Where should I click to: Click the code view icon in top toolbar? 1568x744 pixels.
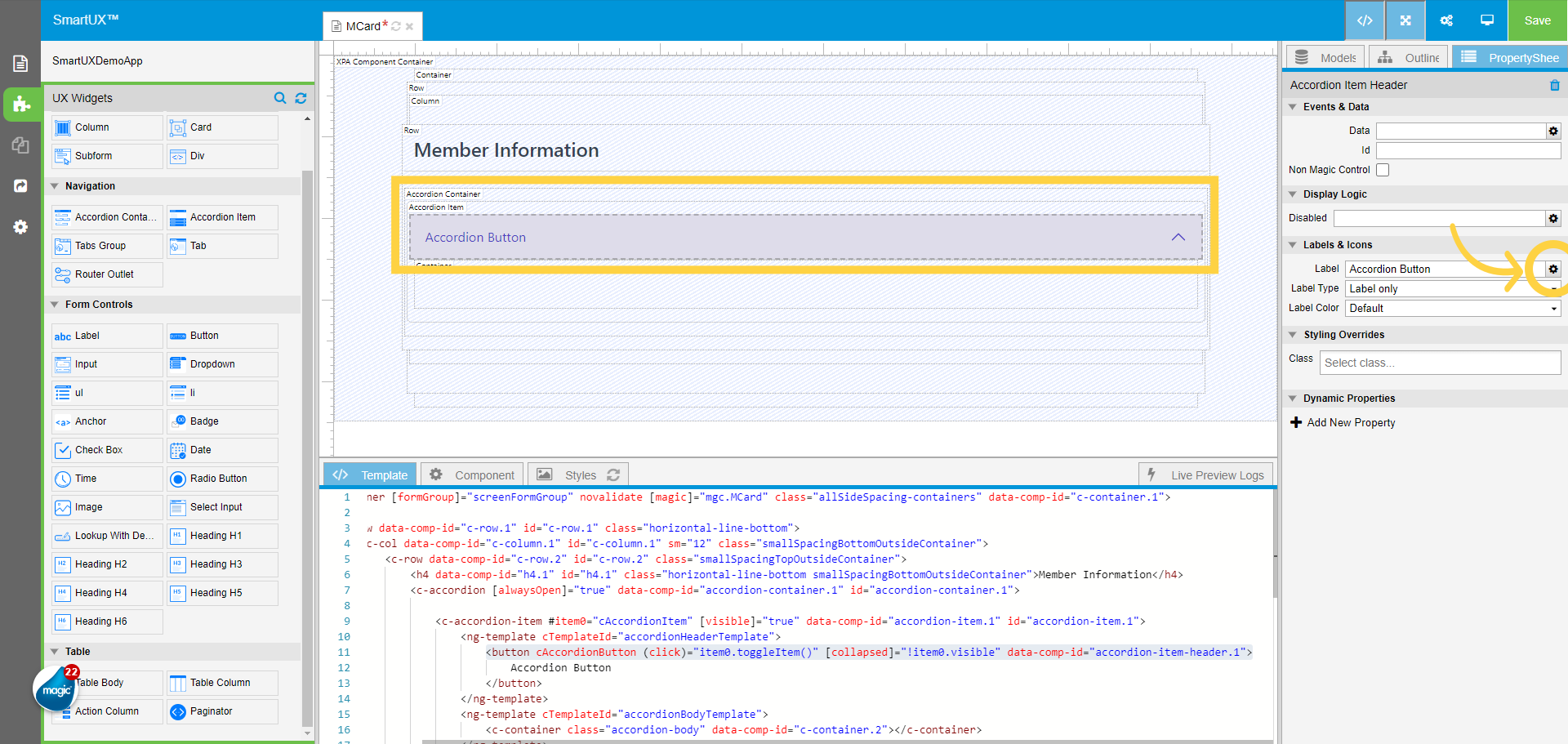[x=1365, y=20]
